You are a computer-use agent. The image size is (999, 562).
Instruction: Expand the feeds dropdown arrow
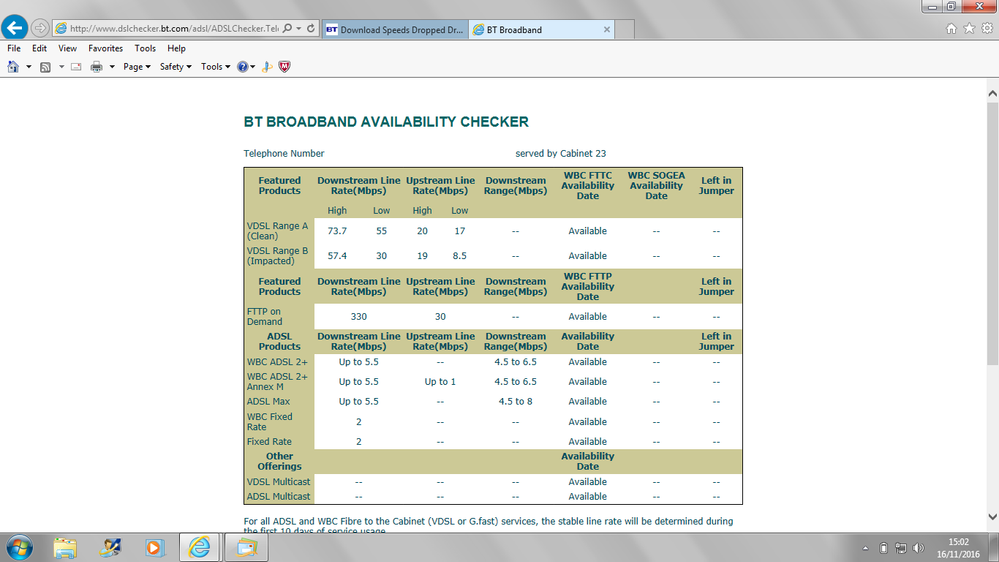tap(61, 67)
